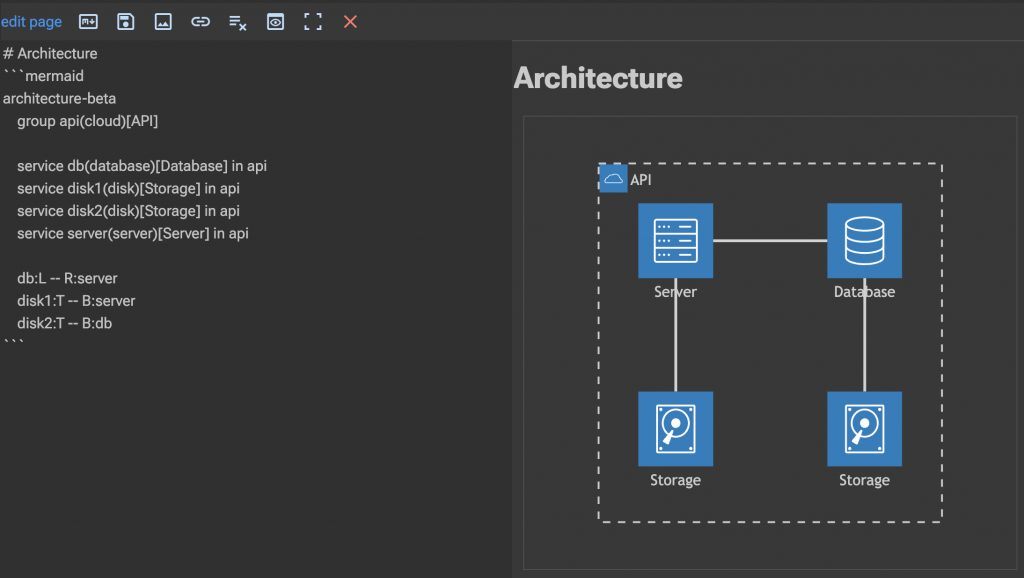Click the 'service server(server)[Server] in api' line
The height and width of the screenshot is (578, 1024).
[x=133, y=233]
